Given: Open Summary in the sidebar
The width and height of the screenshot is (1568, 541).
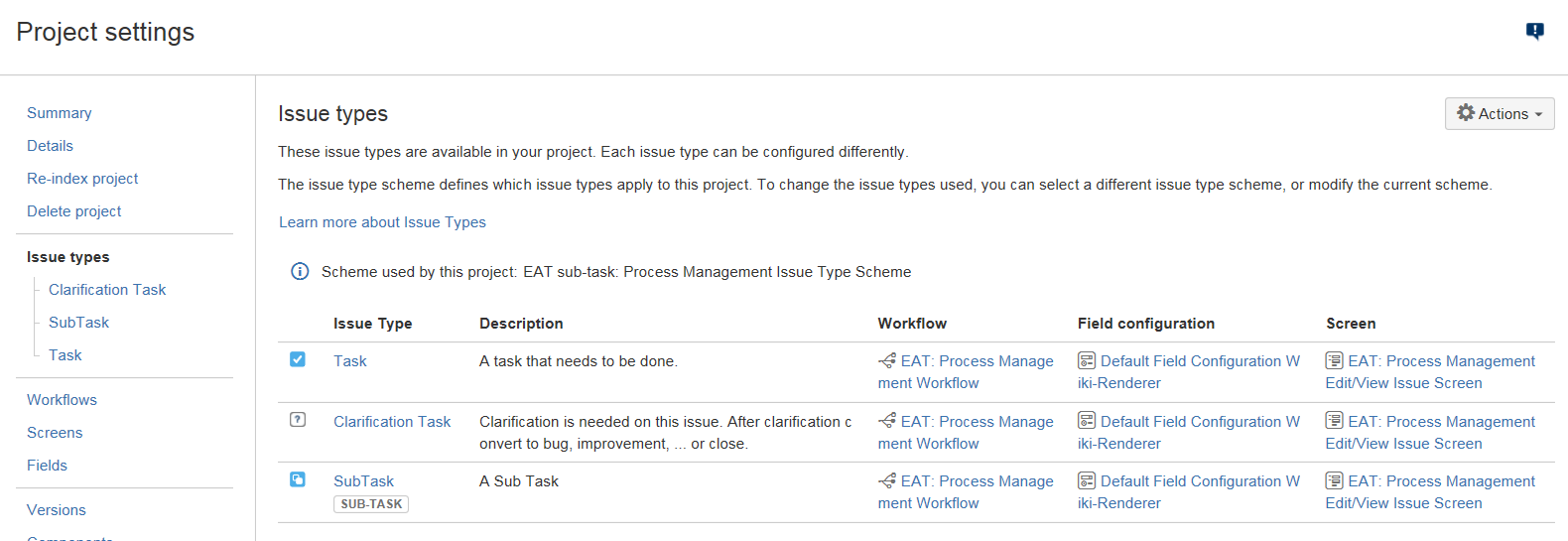Looking at the screenshot, I should (x=60, y=113).
